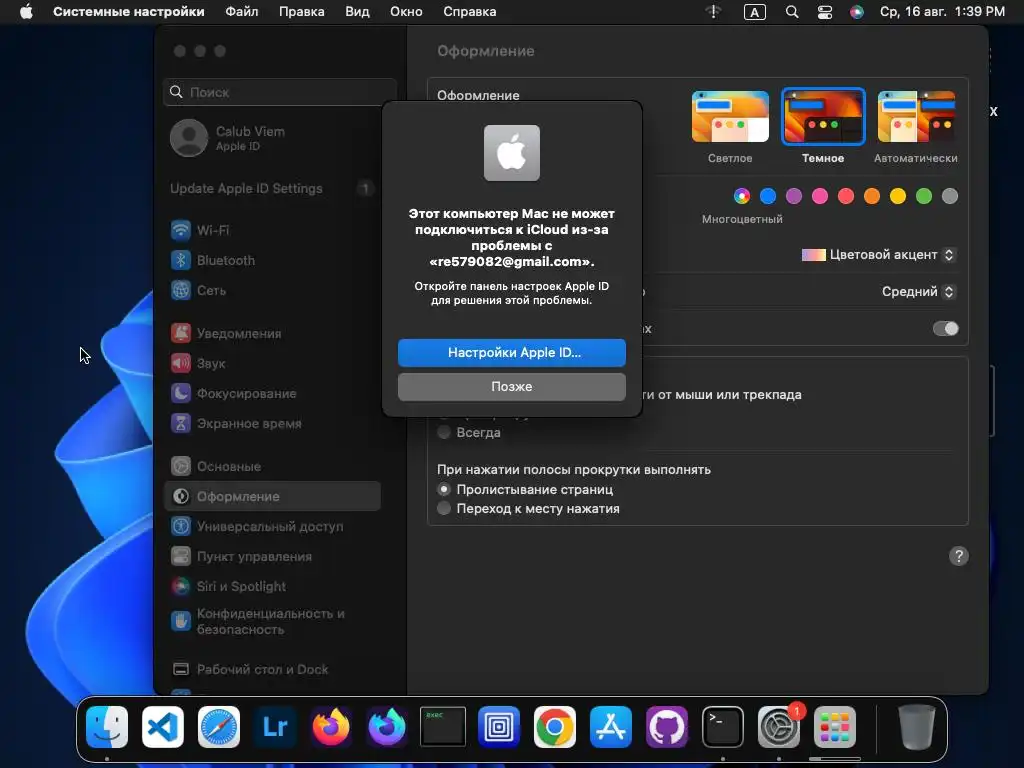This screenshot has height=768, width=1024.
Task: Open App Store from the Dock
Action: pos(611,726)
